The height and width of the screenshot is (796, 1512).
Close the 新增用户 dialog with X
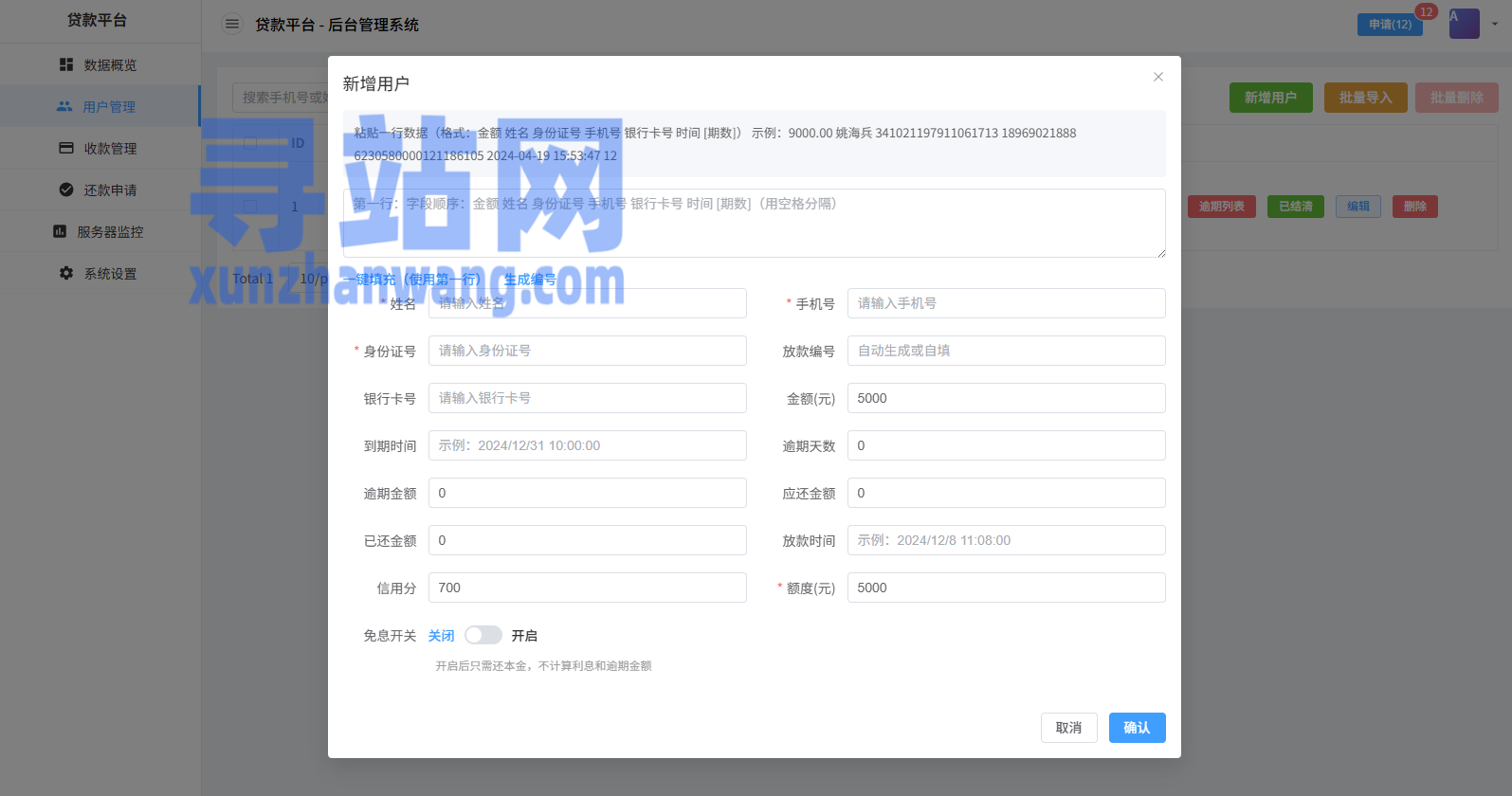(x=1157, y=77)
